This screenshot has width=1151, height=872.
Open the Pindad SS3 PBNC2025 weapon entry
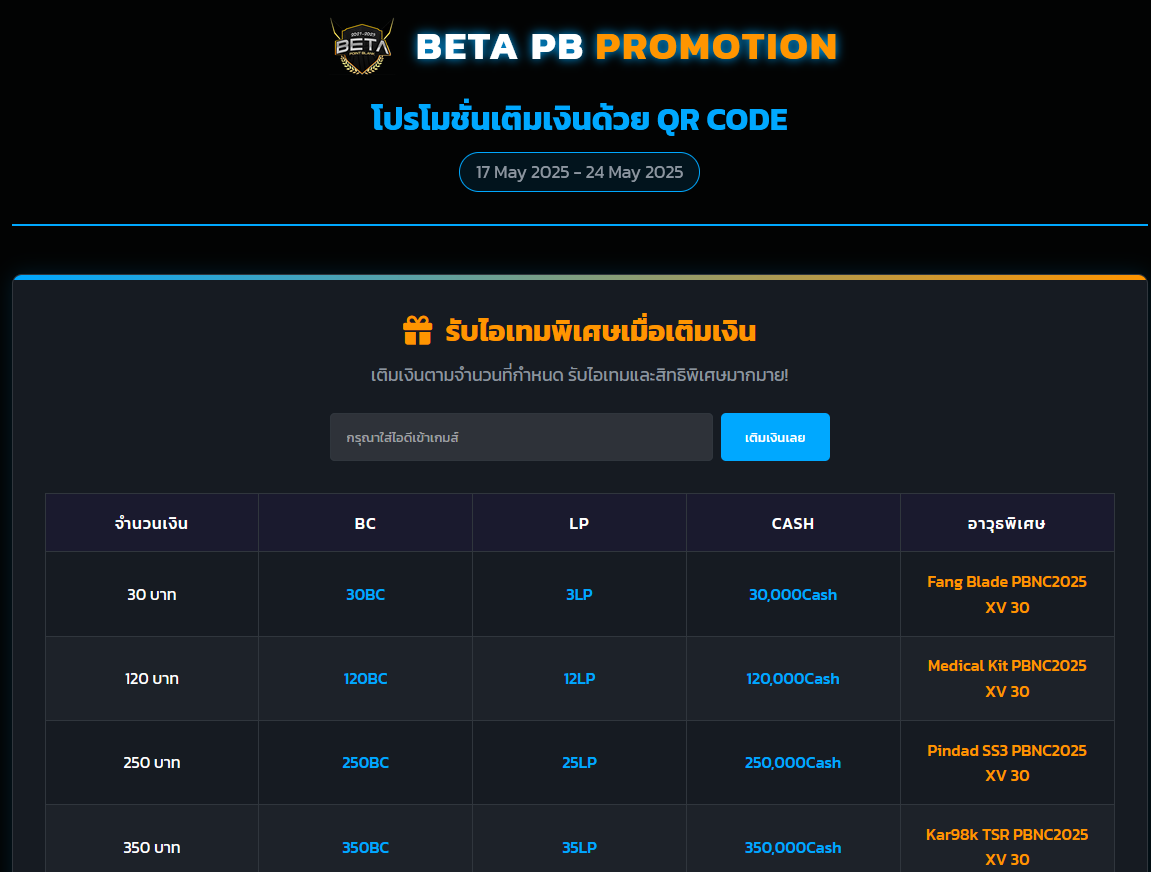click(1007, 762)
